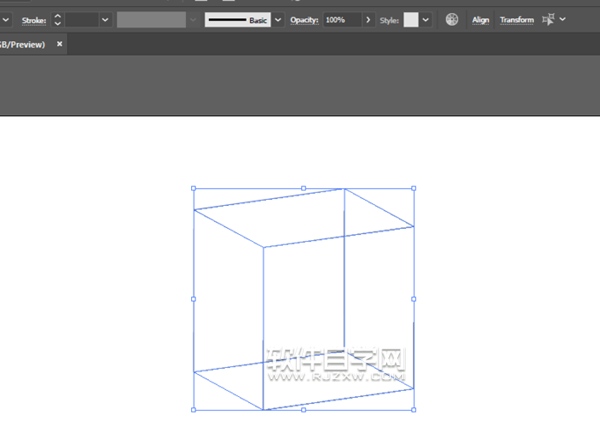Expand the opacity slider arrow

pyautogui.click(x=368, y=19)
